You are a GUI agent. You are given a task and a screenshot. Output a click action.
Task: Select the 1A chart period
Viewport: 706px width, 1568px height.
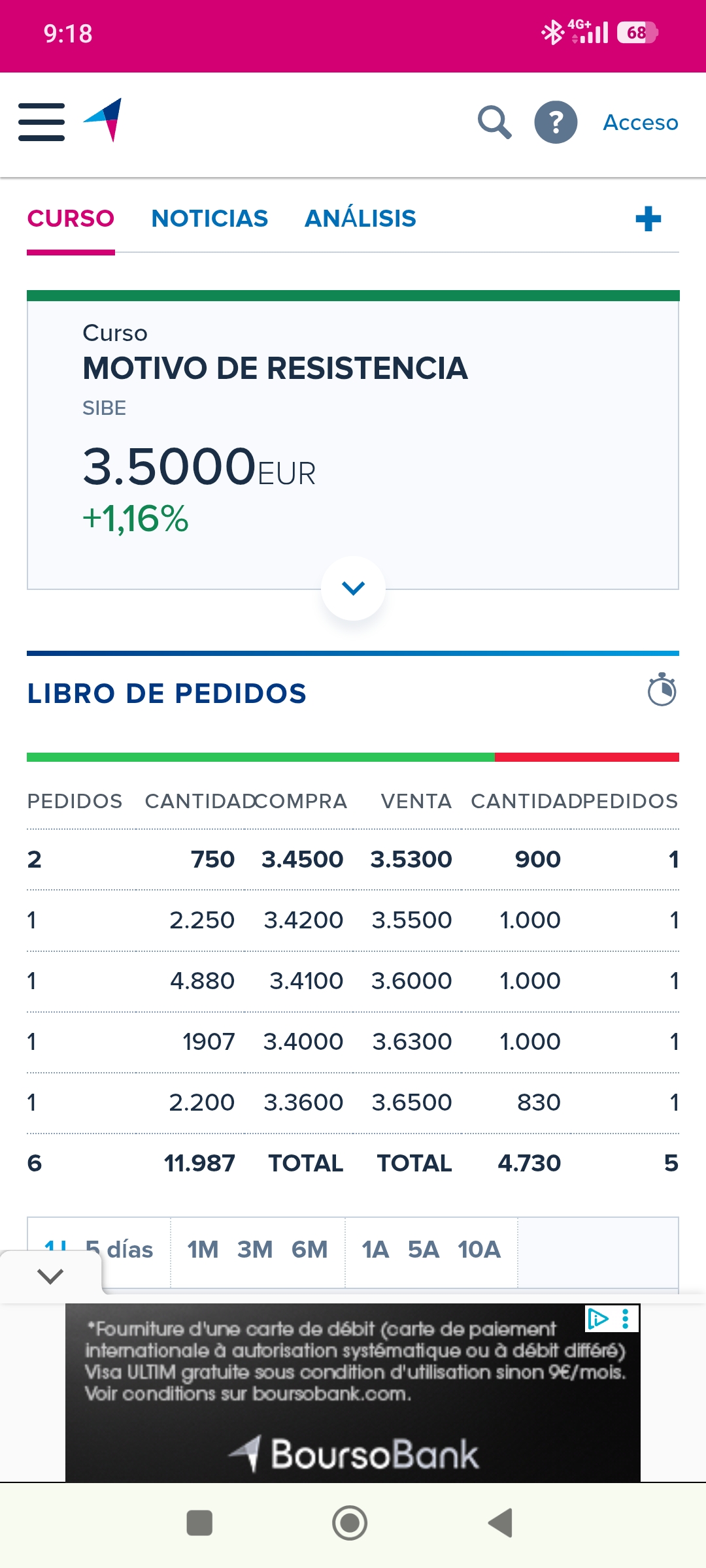tap(375, 1249)
